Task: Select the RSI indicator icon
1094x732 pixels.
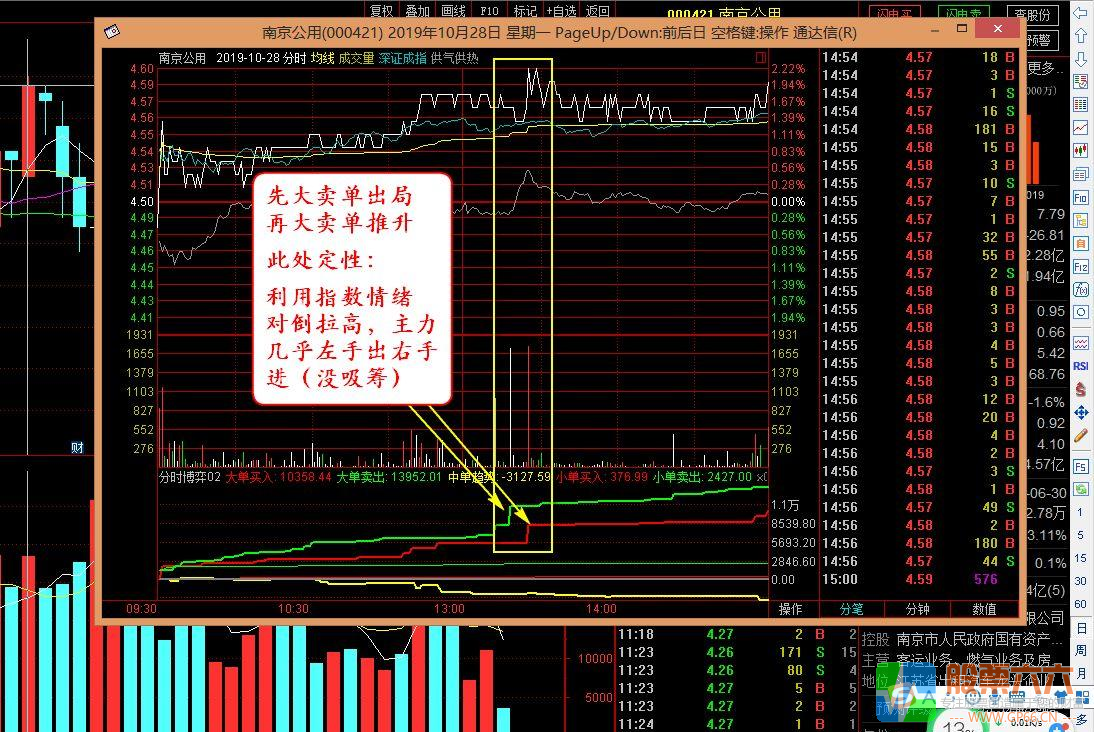Action: (x=1081, y=366)
